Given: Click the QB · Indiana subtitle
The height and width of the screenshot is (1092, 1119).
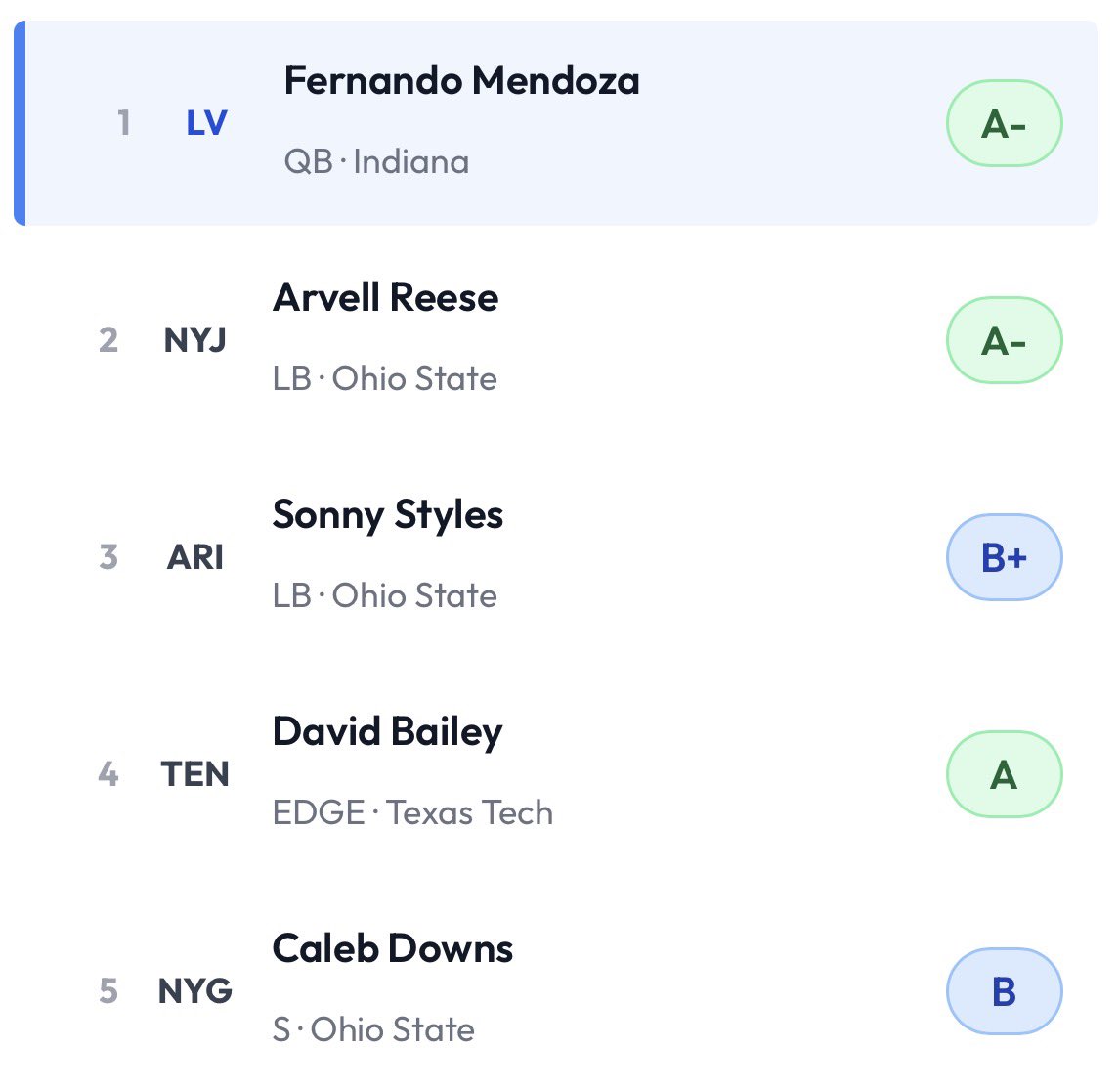Looking at the screenshot, I should point(376,162).
